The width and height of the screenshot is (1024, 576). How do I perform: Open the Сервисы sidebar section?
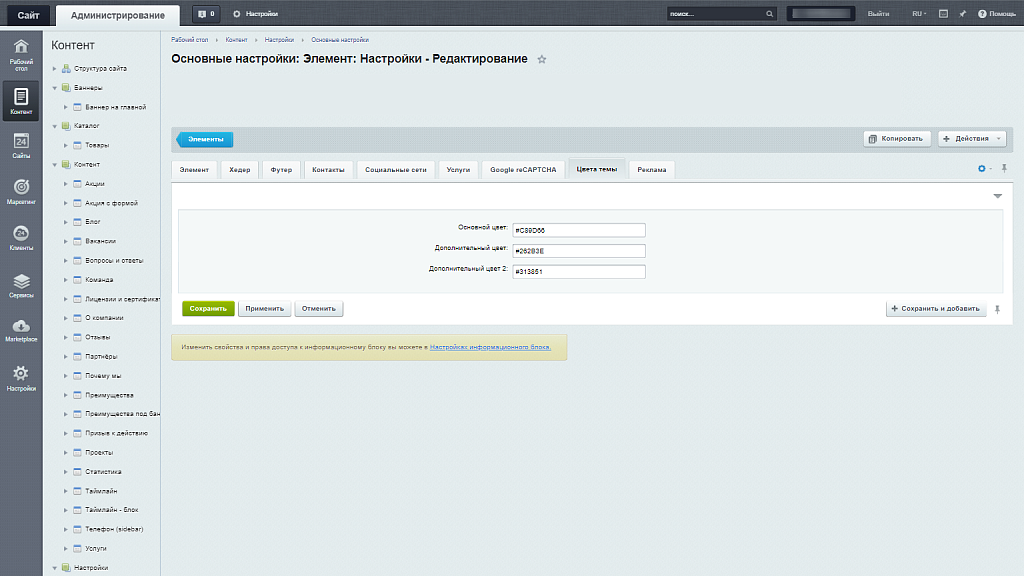21,286
